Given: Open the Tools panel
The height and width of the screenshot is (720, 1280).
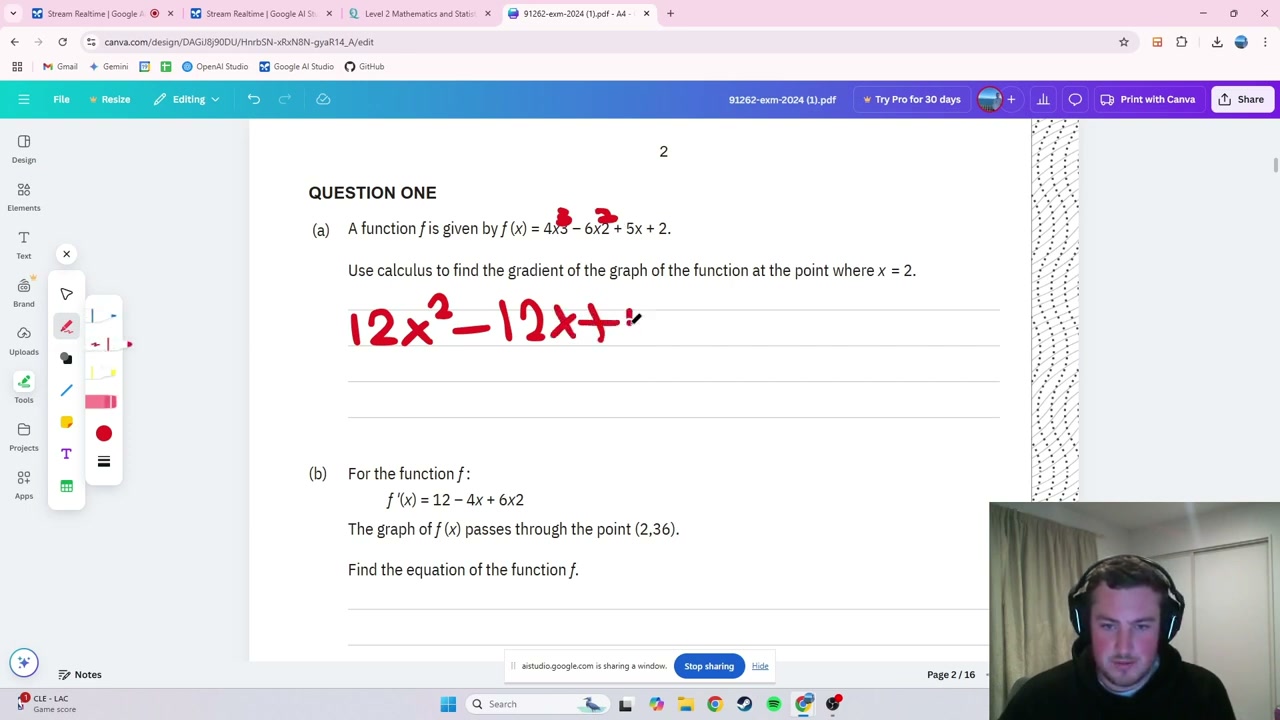Looking at the screenshot, I should [x=24, y=388].
